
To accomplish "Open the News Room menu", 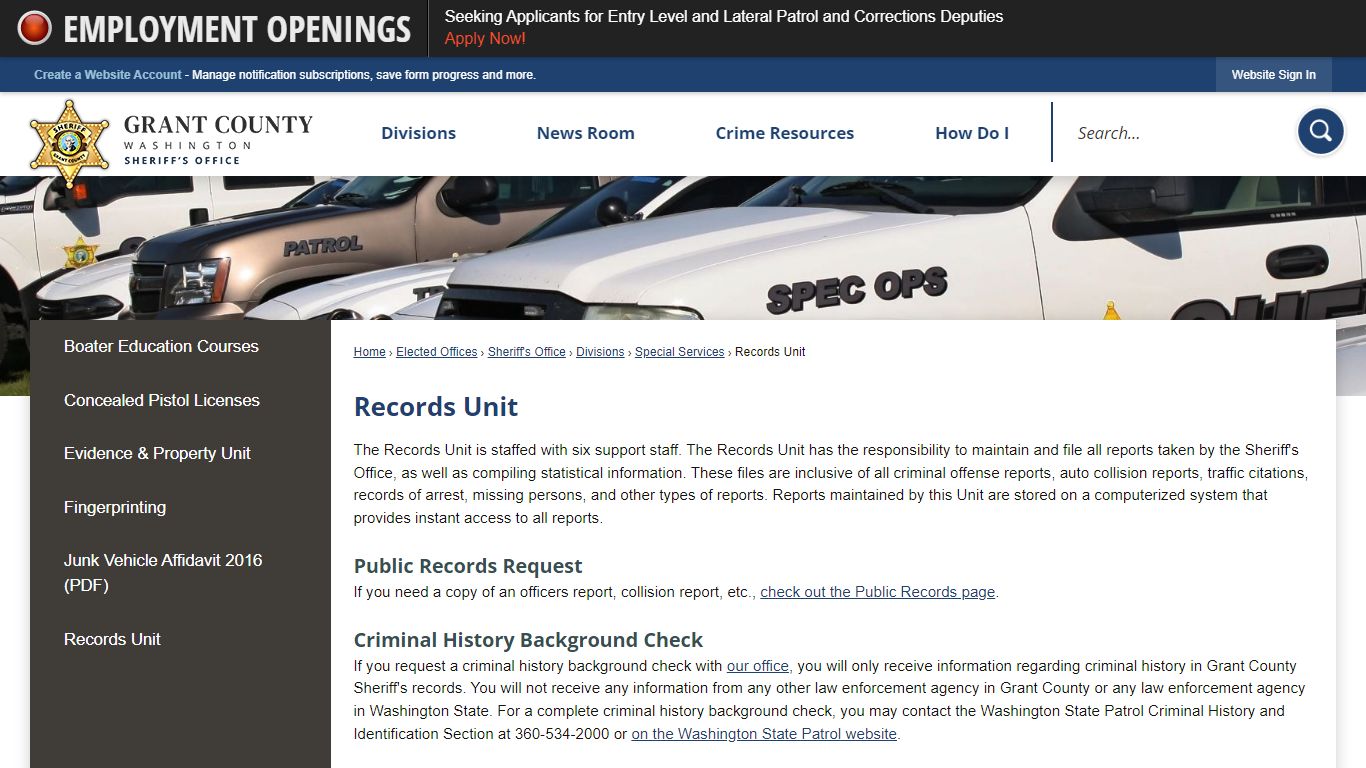I will click(585, 133).
